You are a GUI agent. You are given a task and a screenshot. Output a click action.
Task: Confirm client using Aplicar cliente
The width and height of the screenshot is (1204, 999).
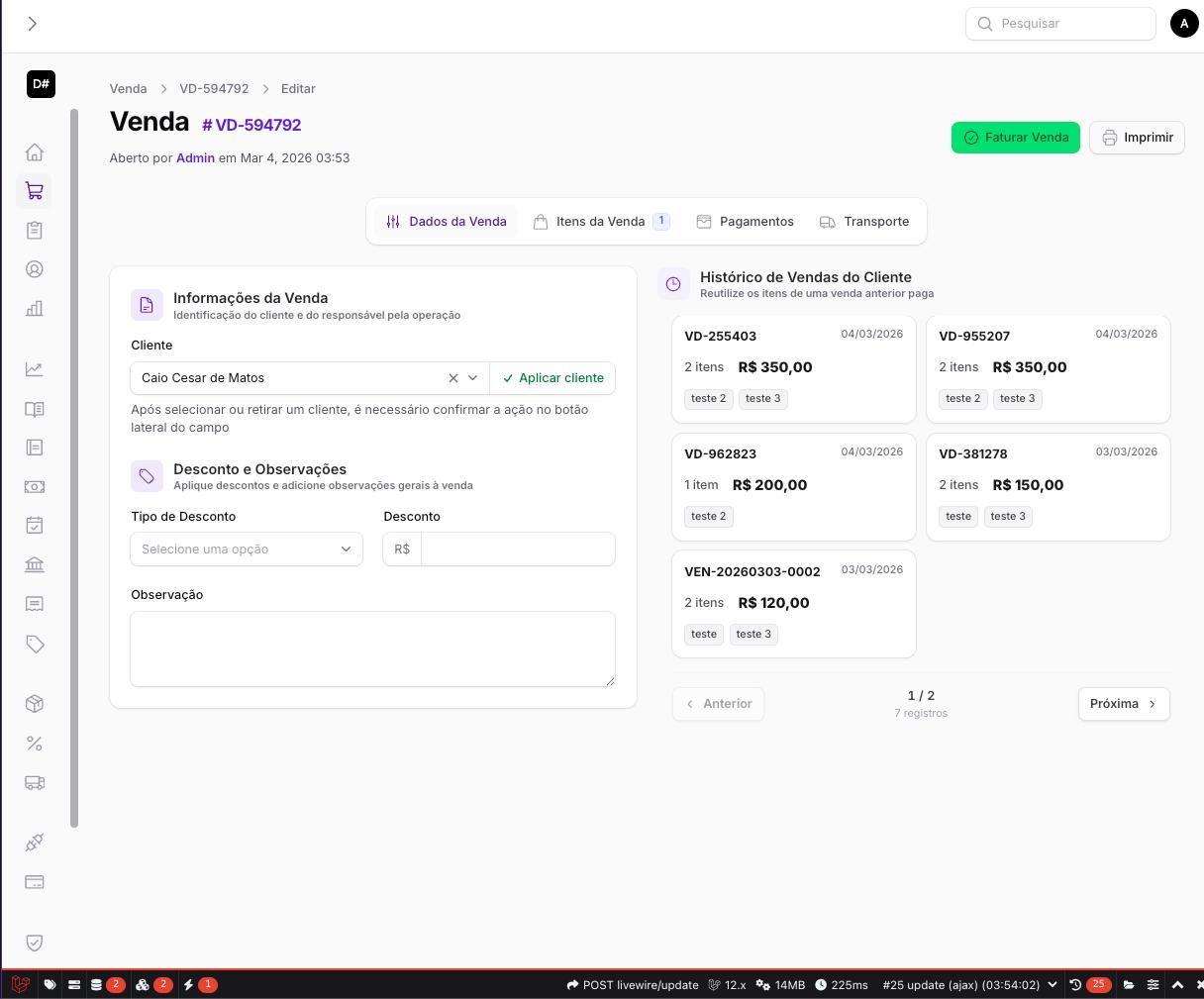552,377
